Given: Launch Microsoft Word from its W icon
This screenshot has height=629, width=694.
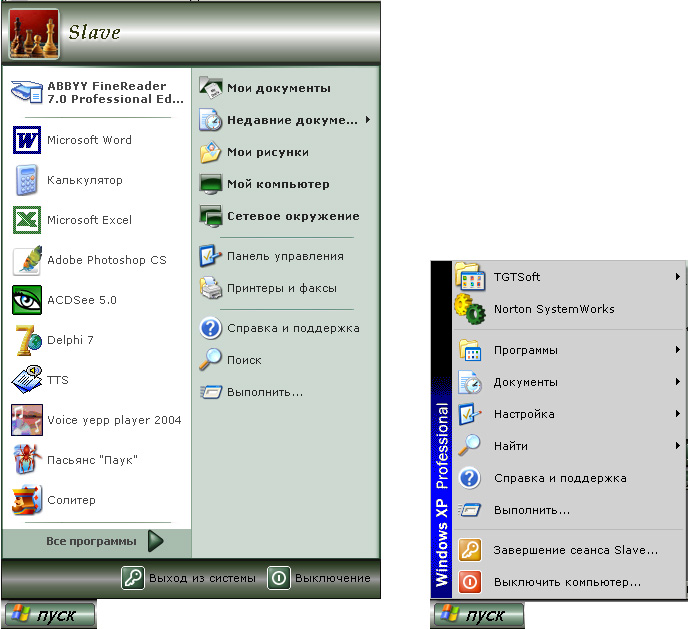Looking at the screenshot, I should pyautogui.click(x=27, y=140).
